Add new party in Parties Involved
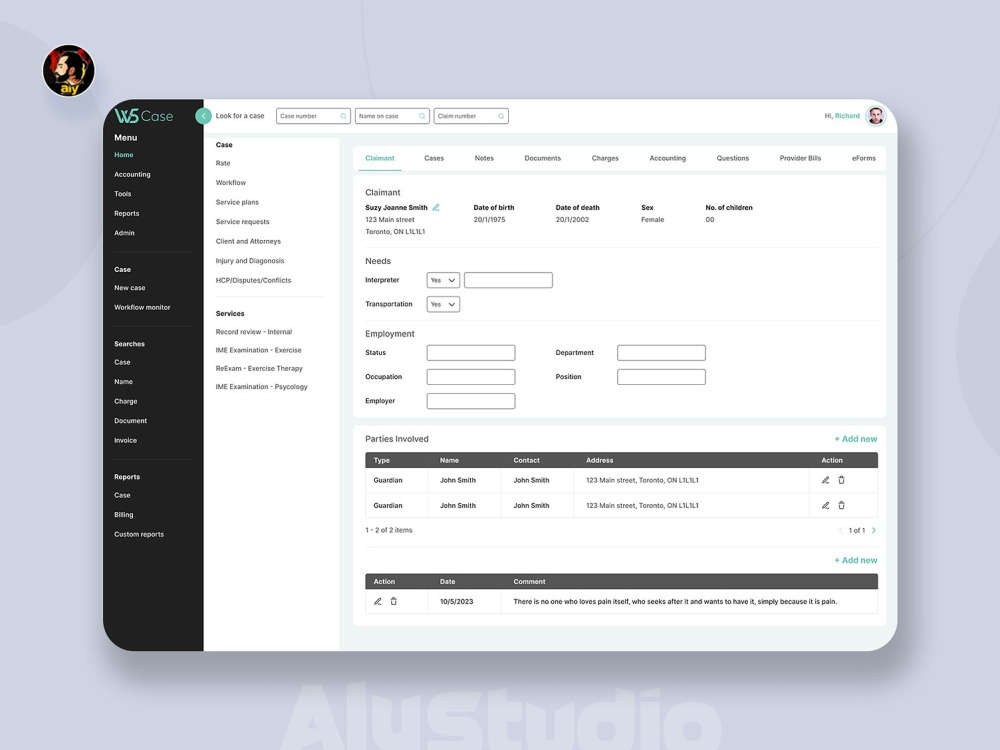1000x750 pixels. pos(856,439)
